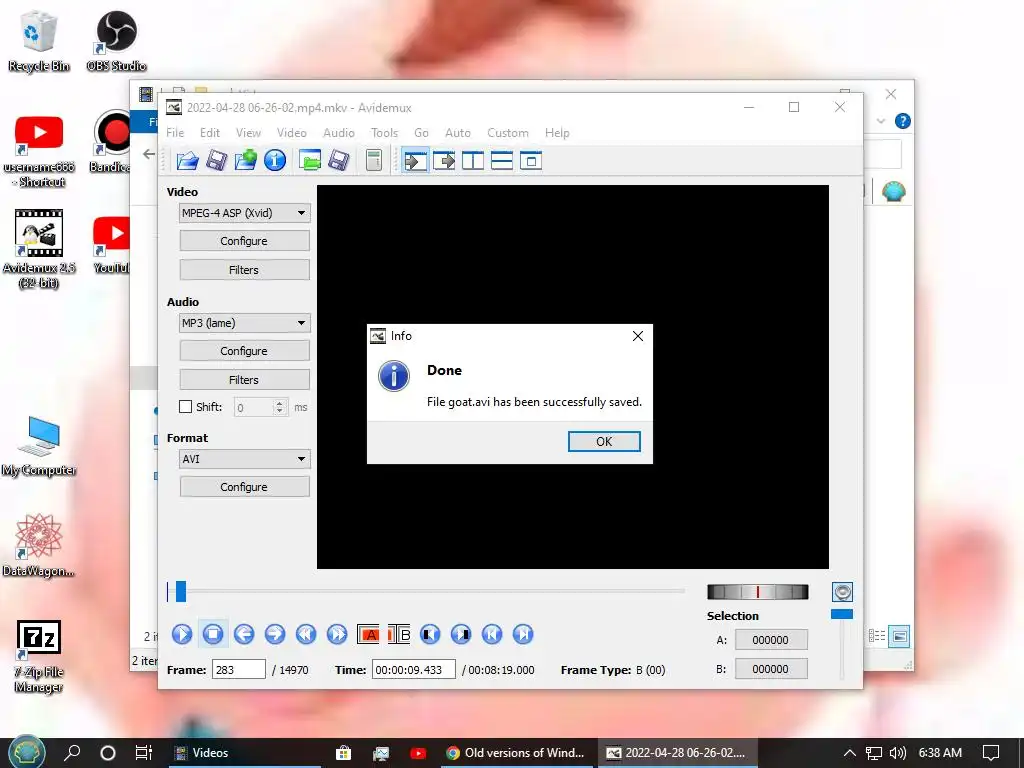
Task: Click Configure under Audio section
Action: coord(244,351)
